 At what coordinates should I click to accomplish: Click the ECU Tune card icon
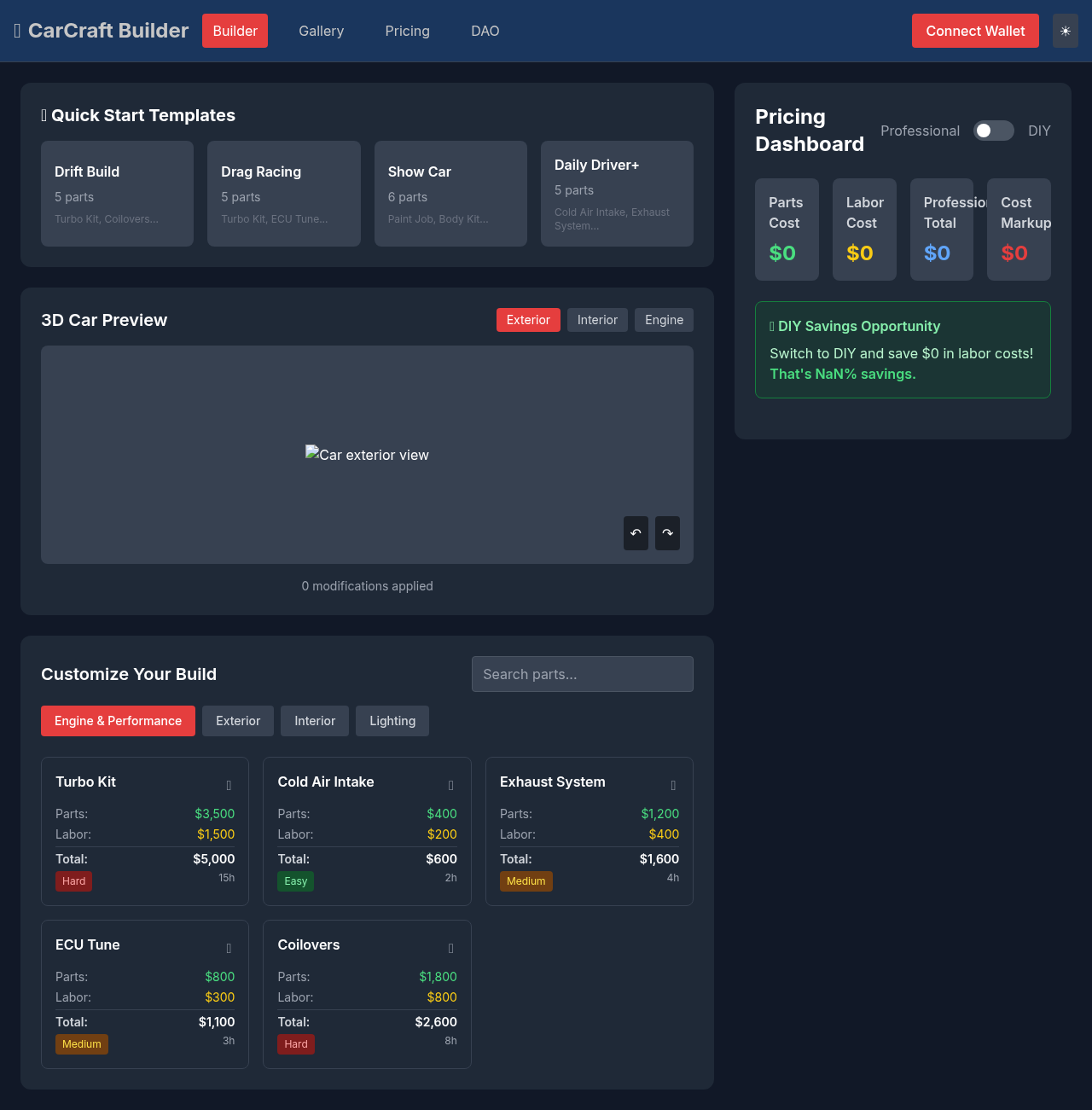(229, 948)
